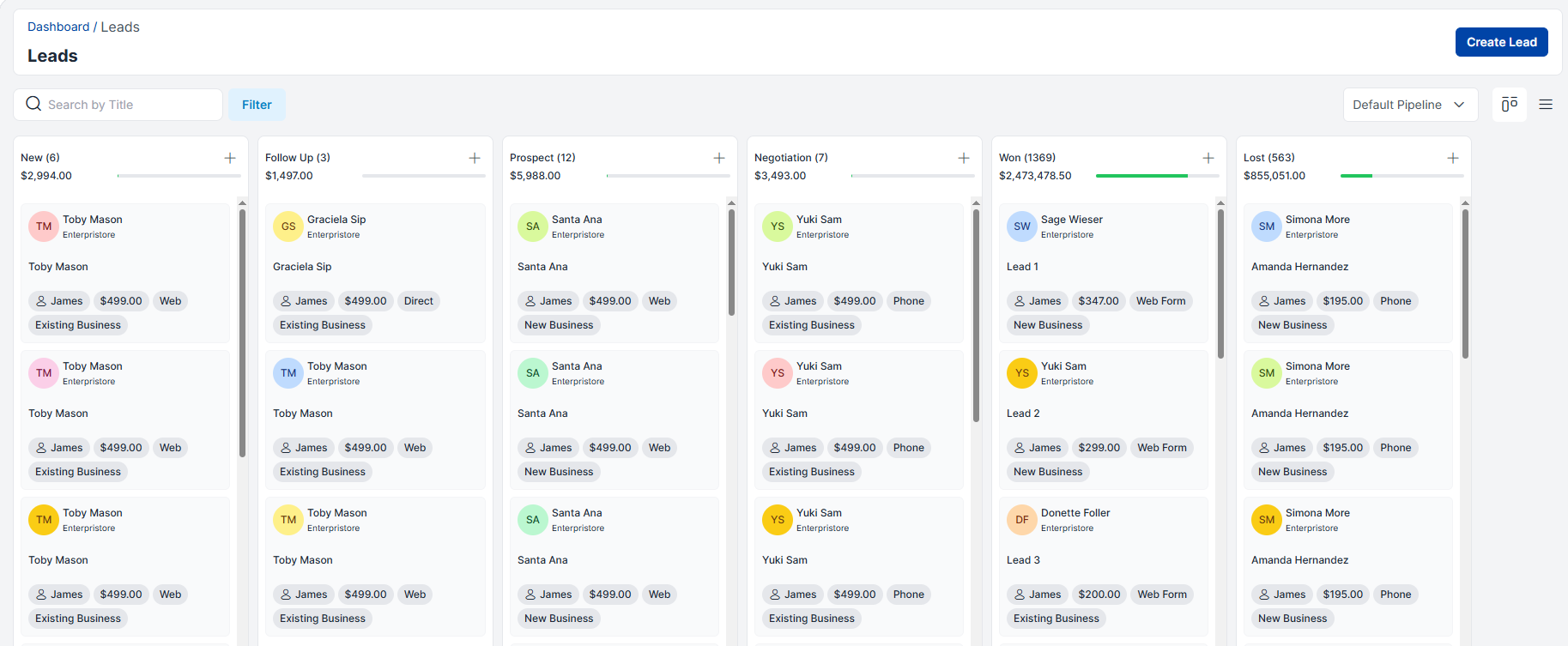Click the Search by Title field

click(x=129, y=105)
